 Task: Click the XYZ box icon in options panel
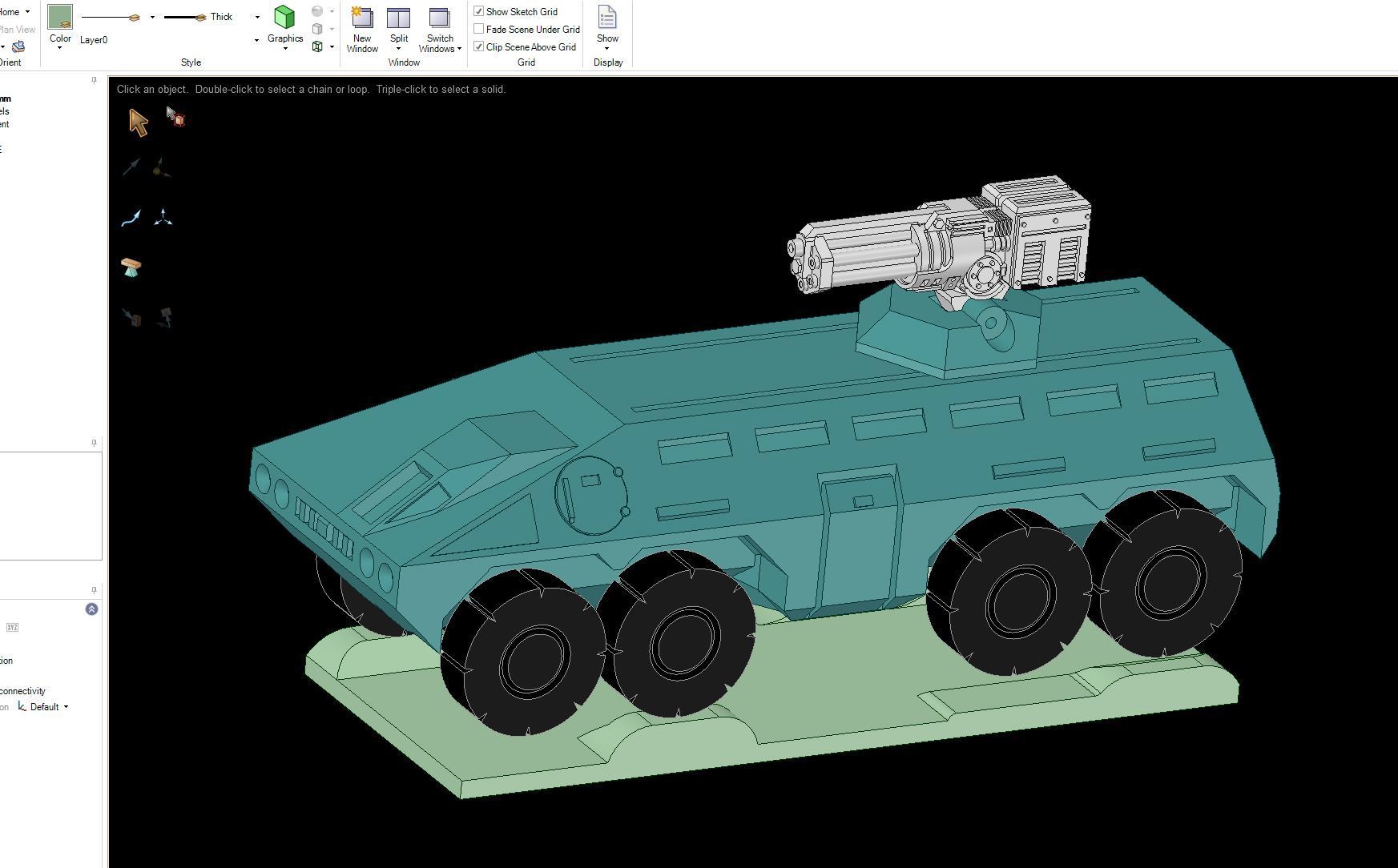12,627
